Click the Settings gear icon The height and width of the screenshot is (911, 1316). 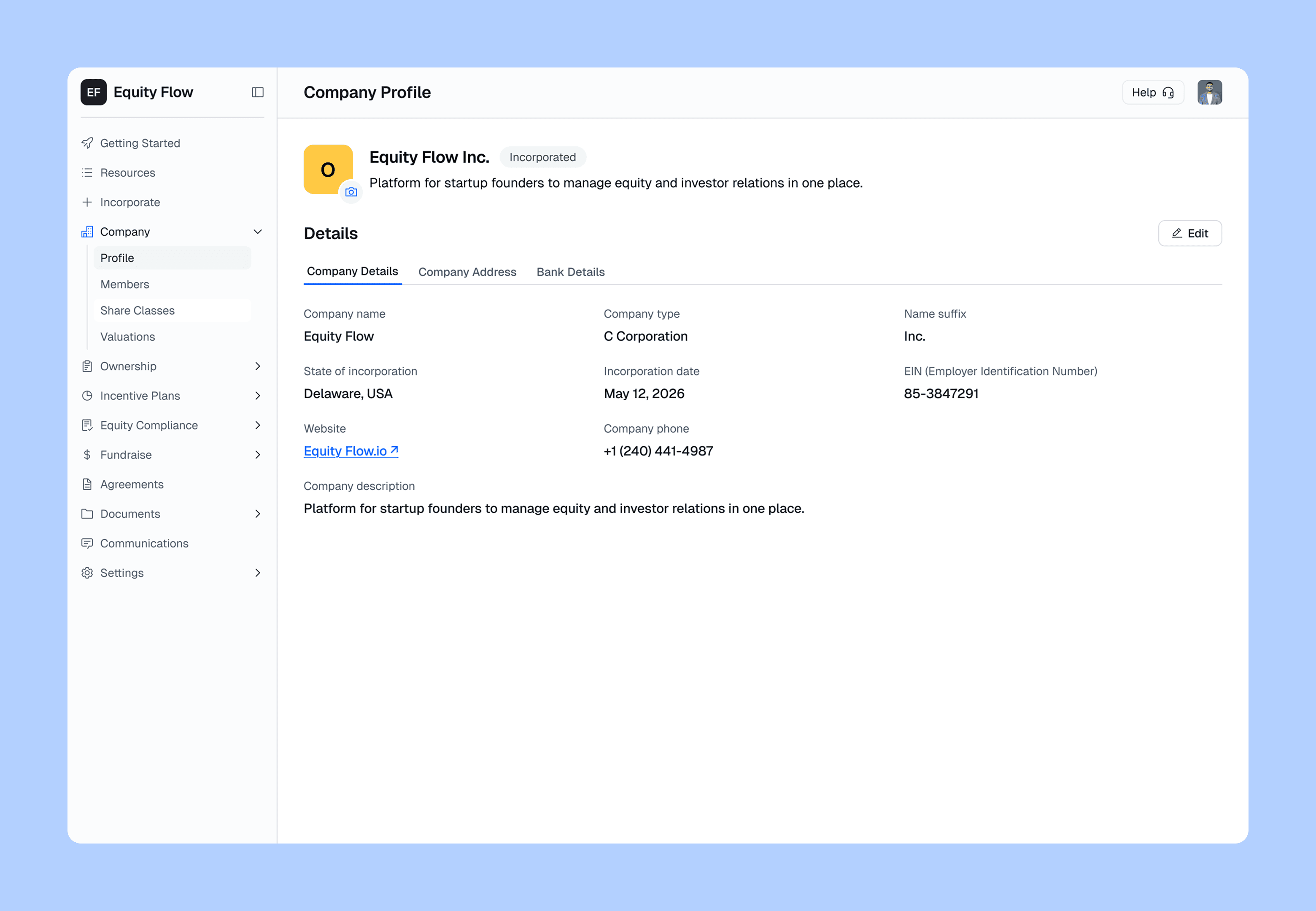pyautogui.click(x=87, y=572)
